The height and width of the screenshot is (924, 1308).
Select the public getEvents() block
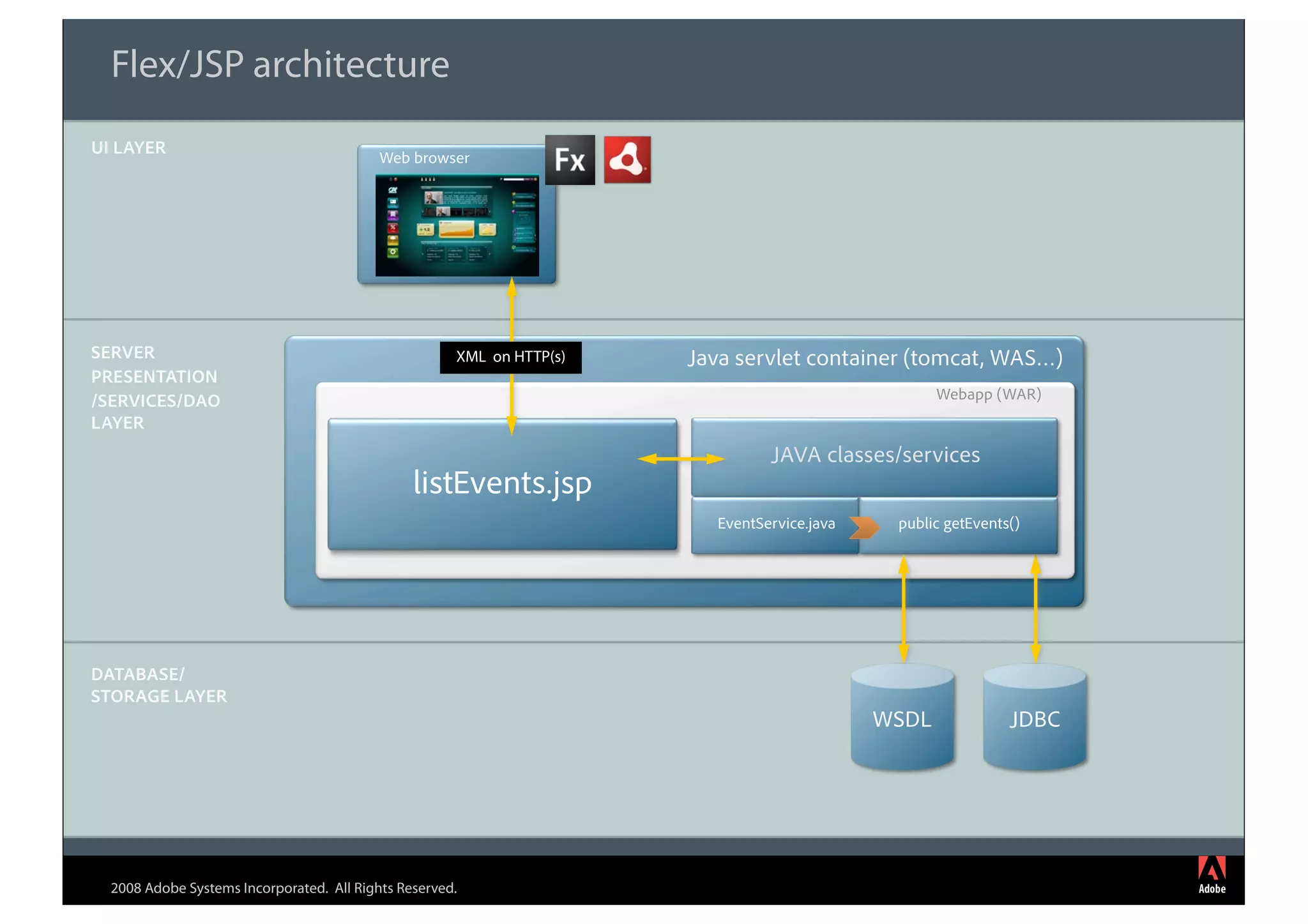click(x=958, y=524)
